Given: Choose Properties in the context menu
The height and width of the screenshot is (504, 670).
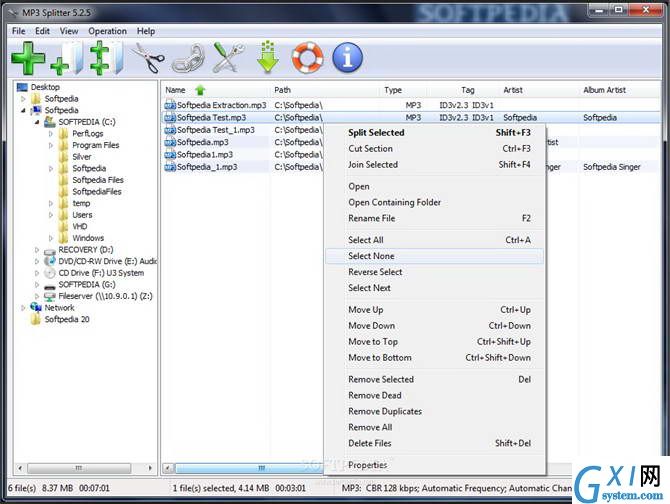Looking at the screenshot, I should pos(435,465).
